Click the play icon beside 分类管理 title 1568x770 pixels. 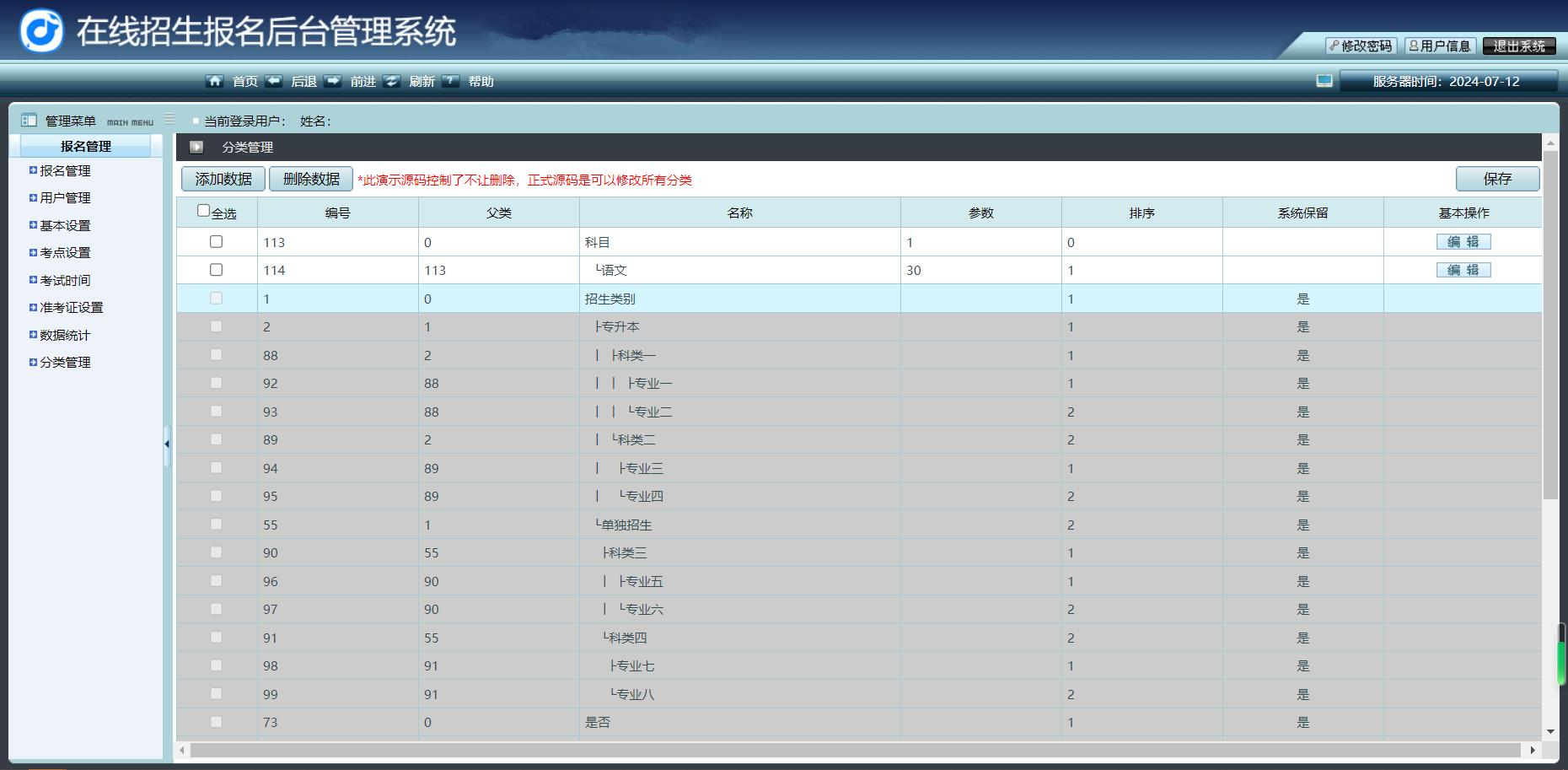196,147
